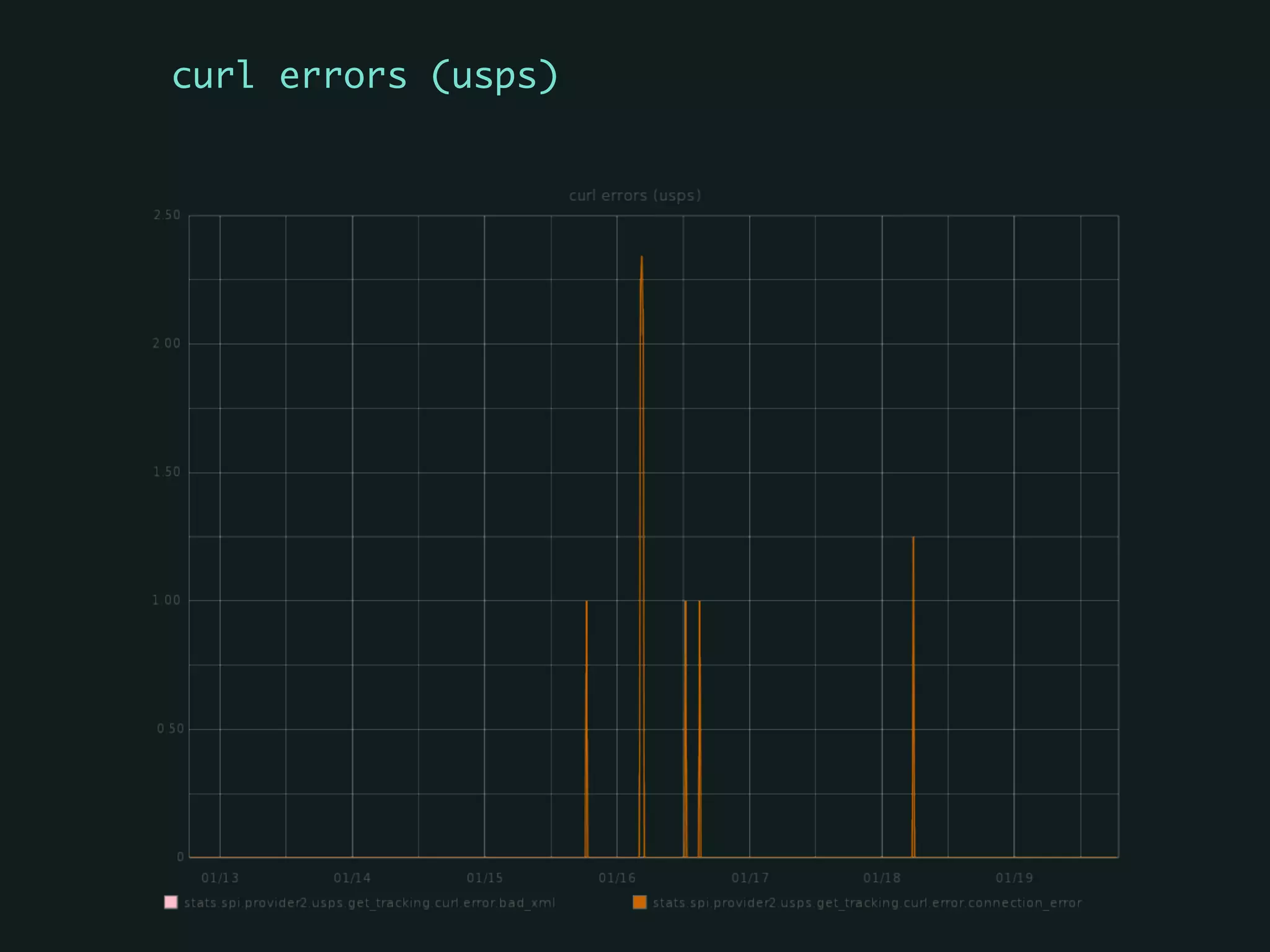Click the pink bad_xml legend color swatch
1270x952 pixels.
pos(171,902)
